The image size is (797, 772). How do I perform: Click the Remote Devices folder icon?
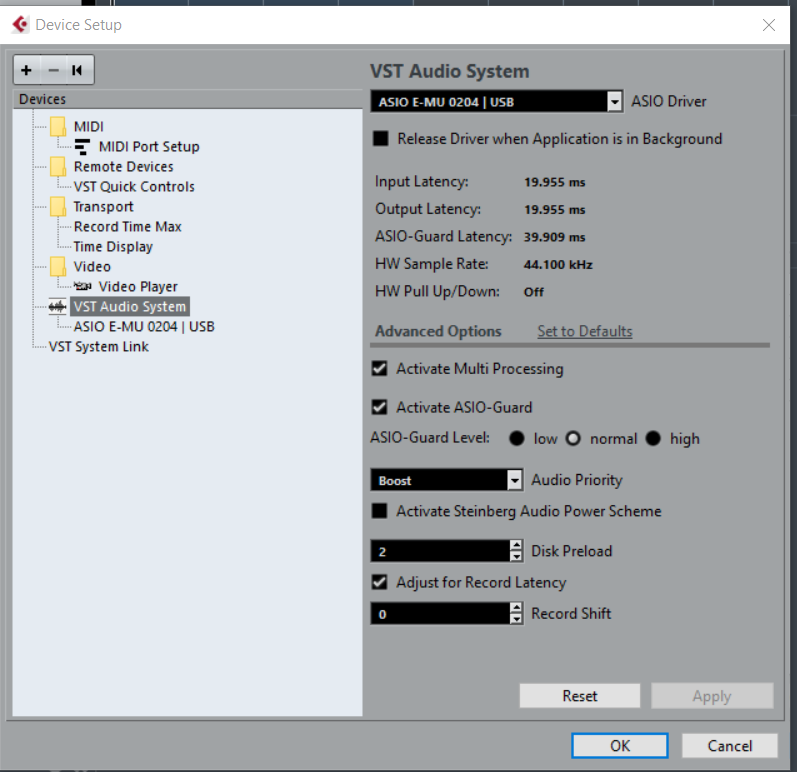(58, 167)
